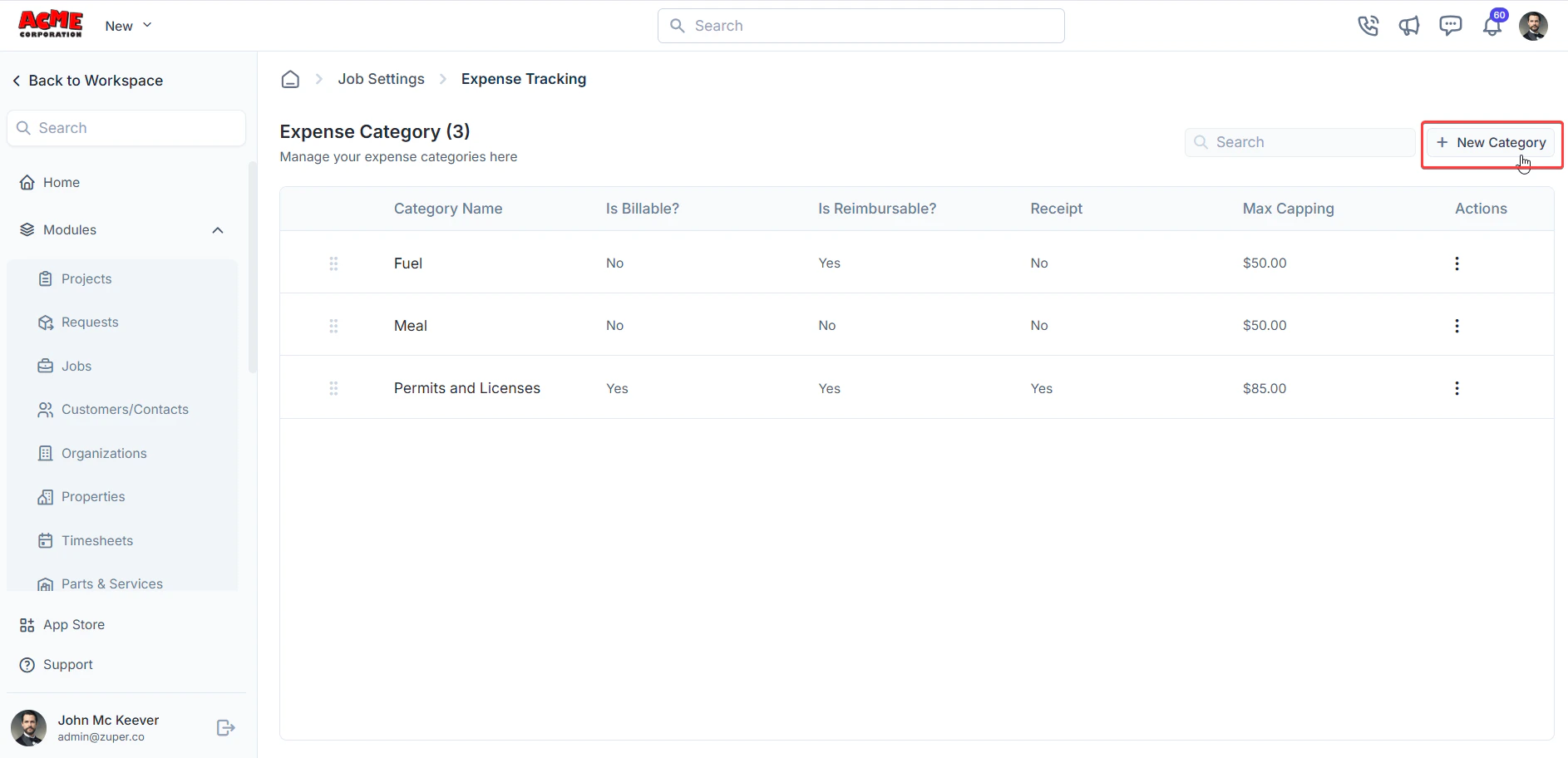Click the Expense Category (3) heading
The image size is (1568, 758).
tap(375, 131)
